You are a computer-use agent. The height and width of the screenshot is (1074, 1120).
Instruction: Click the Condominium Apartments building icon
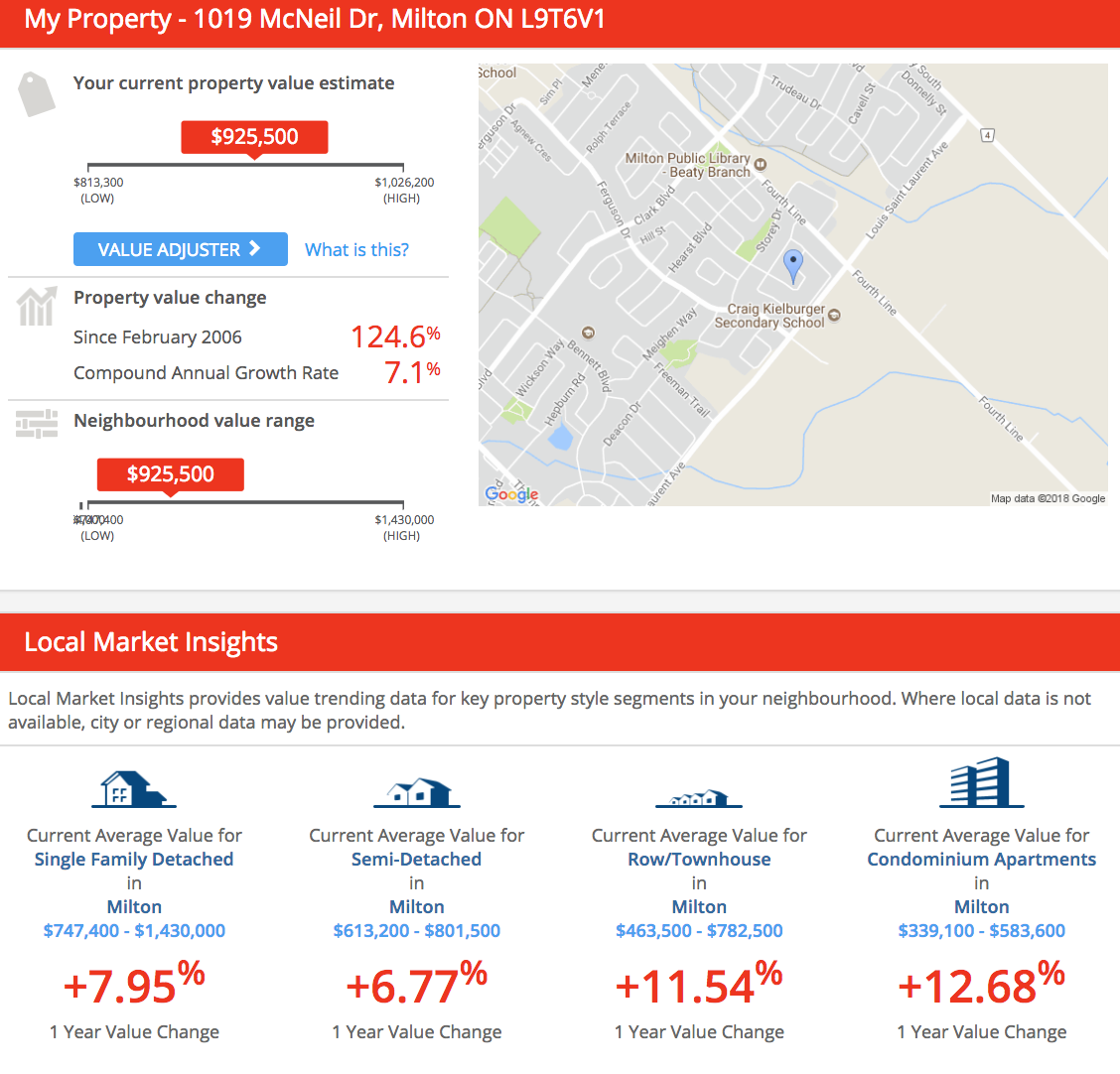click(981, 782)
